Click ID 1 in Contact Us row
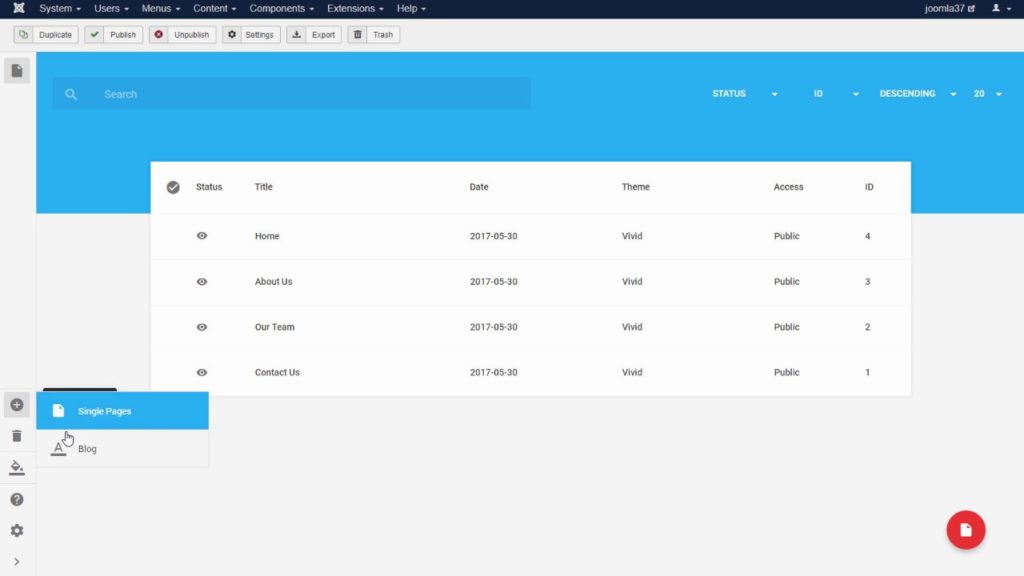The height and width of the screenshot is (576, 1024). pos(867,372)
